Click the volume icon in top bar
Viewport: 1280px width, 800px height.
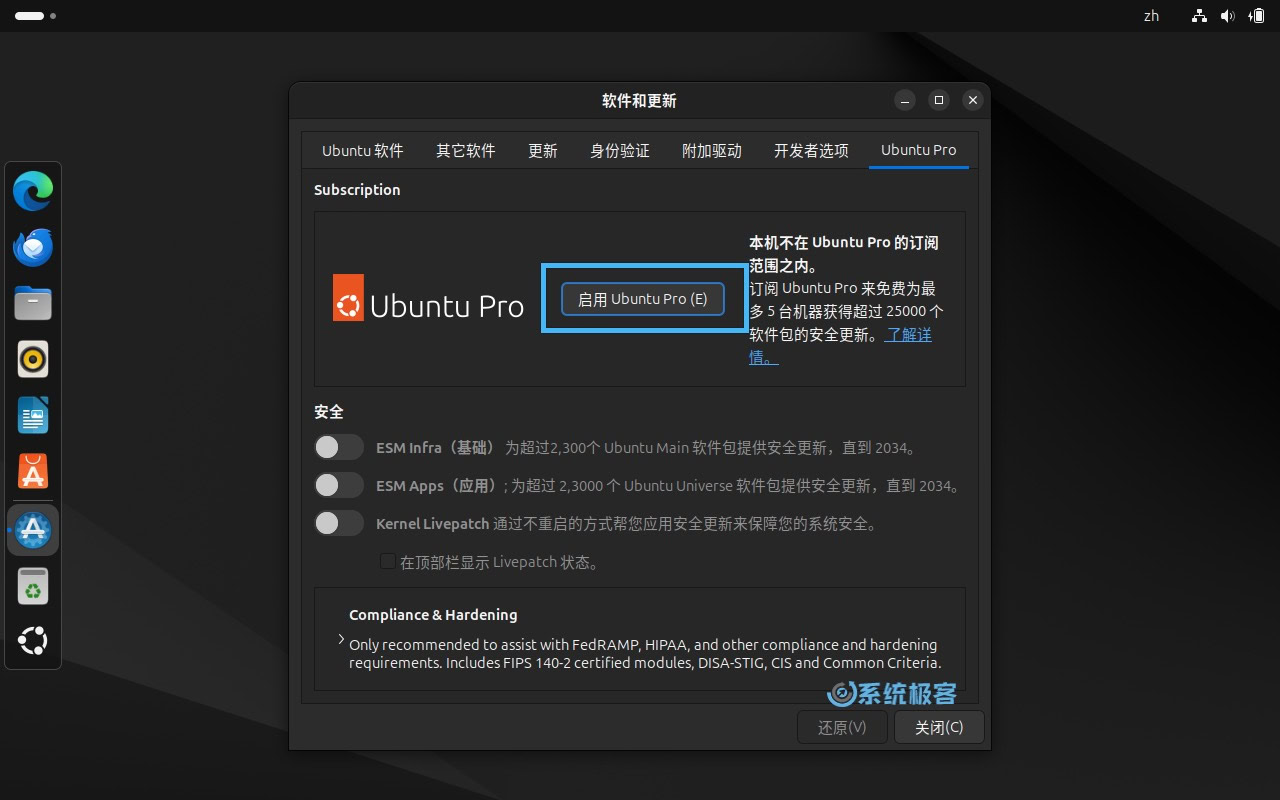coord(1227,16)
